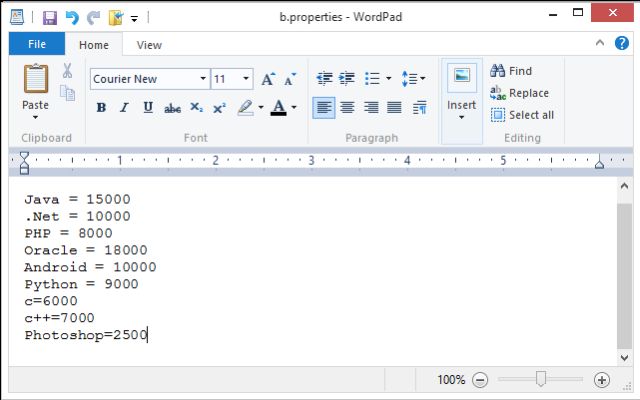Click the line "Java = 15000"
The width and height of the screenshot is (640, 400).
[x=77, y=200]
